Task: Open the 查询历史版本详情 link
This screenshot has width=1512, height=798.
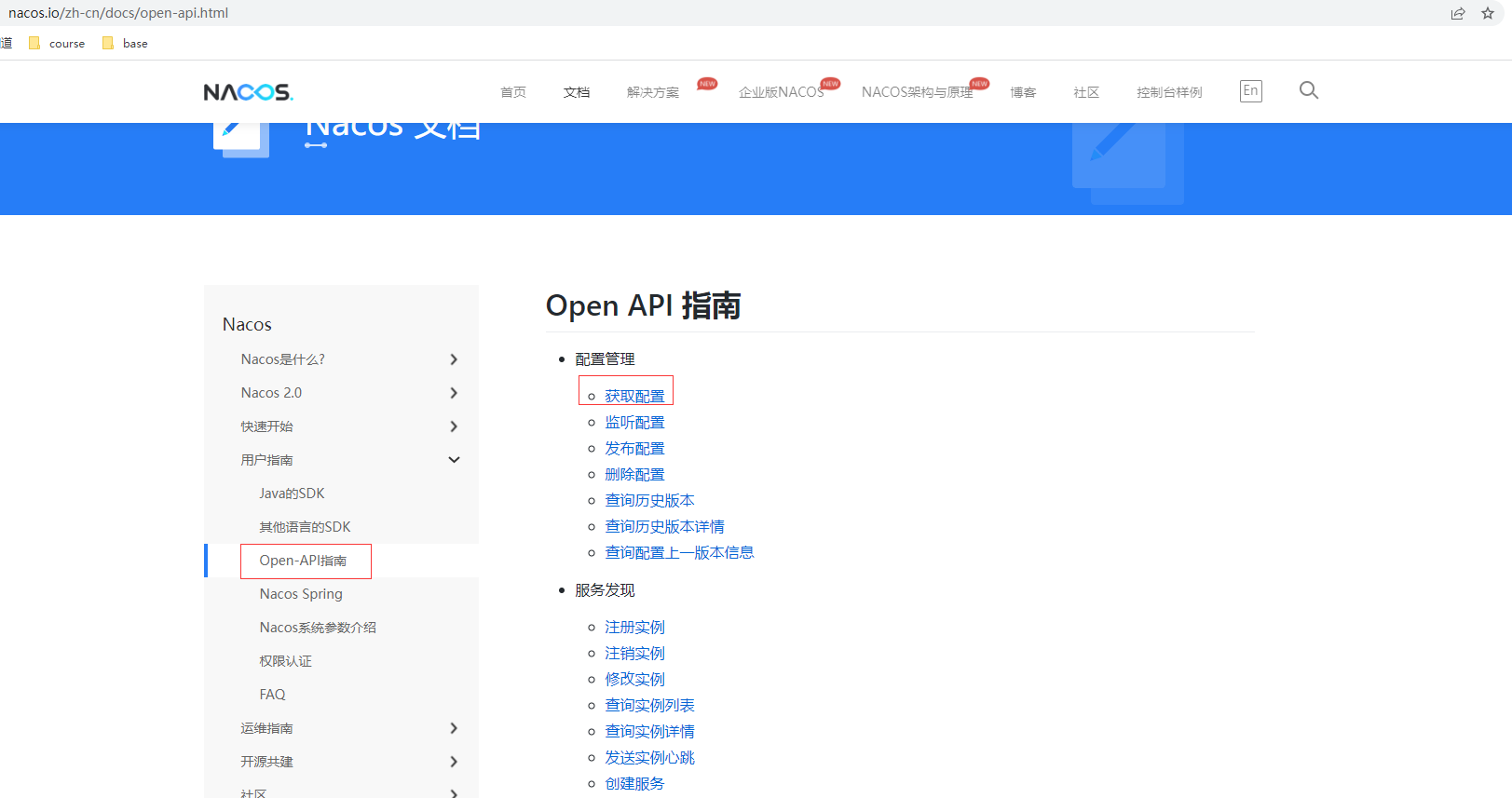Action: 665,527
